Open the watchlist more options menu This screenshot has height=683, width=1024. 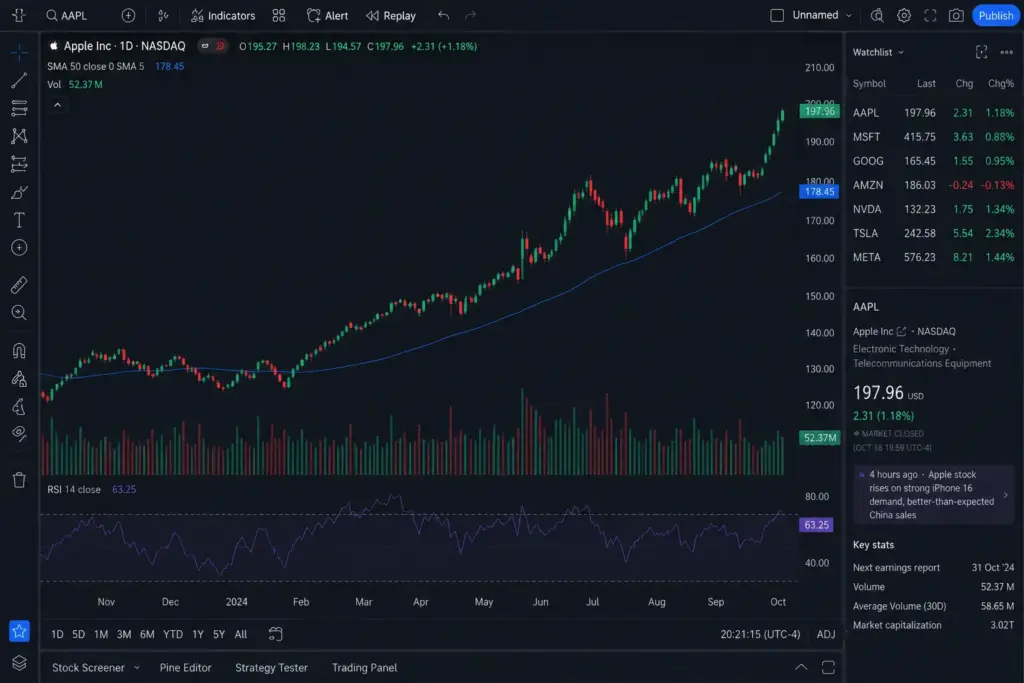pyautogui.click(x=1006, y=52)
